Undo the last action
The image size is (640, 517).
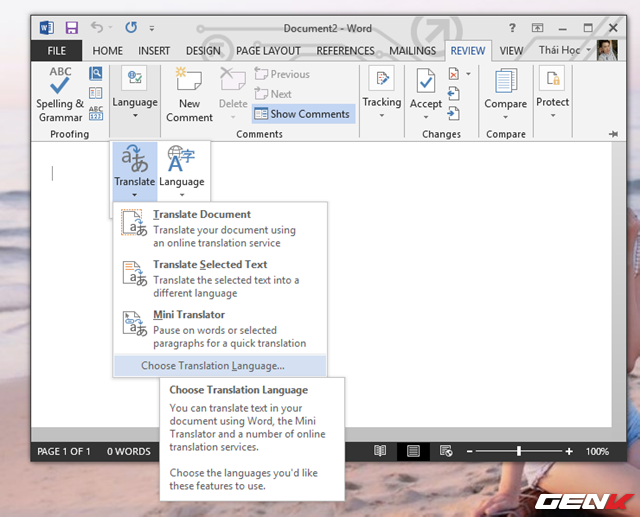pos(97,27)
